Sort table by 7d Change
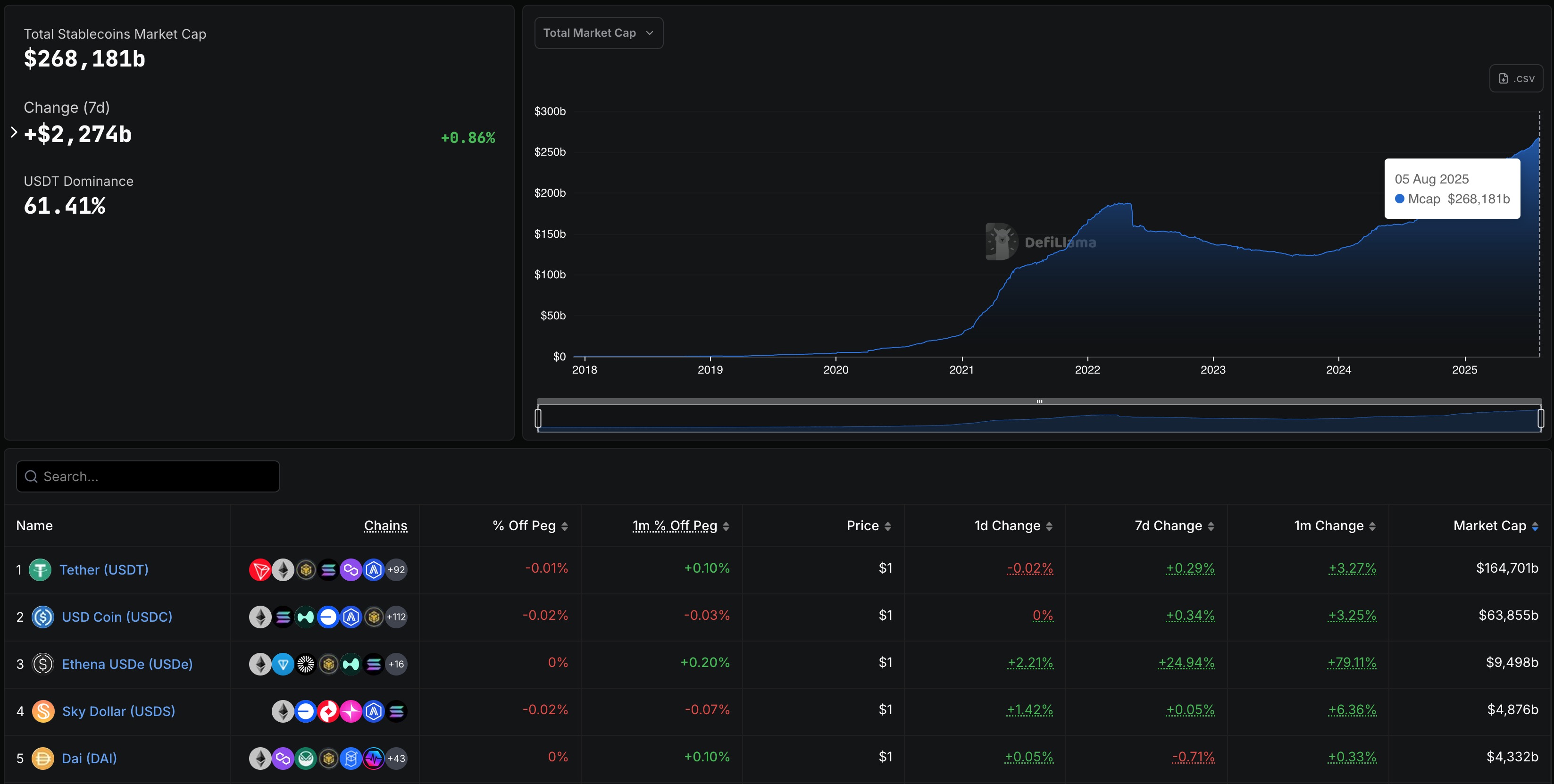The image size is (1554, 784). 1175,526
